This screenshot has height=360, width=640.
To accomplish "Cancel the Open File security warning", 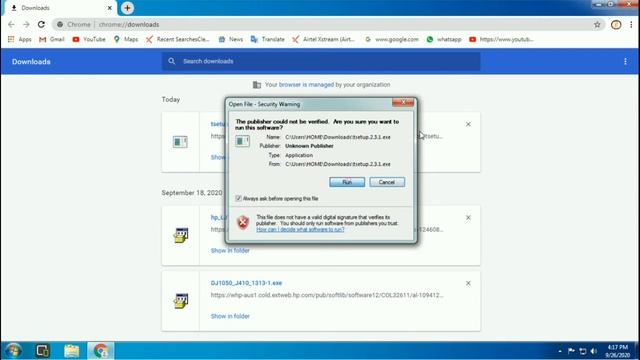I will tap(387, 182).
